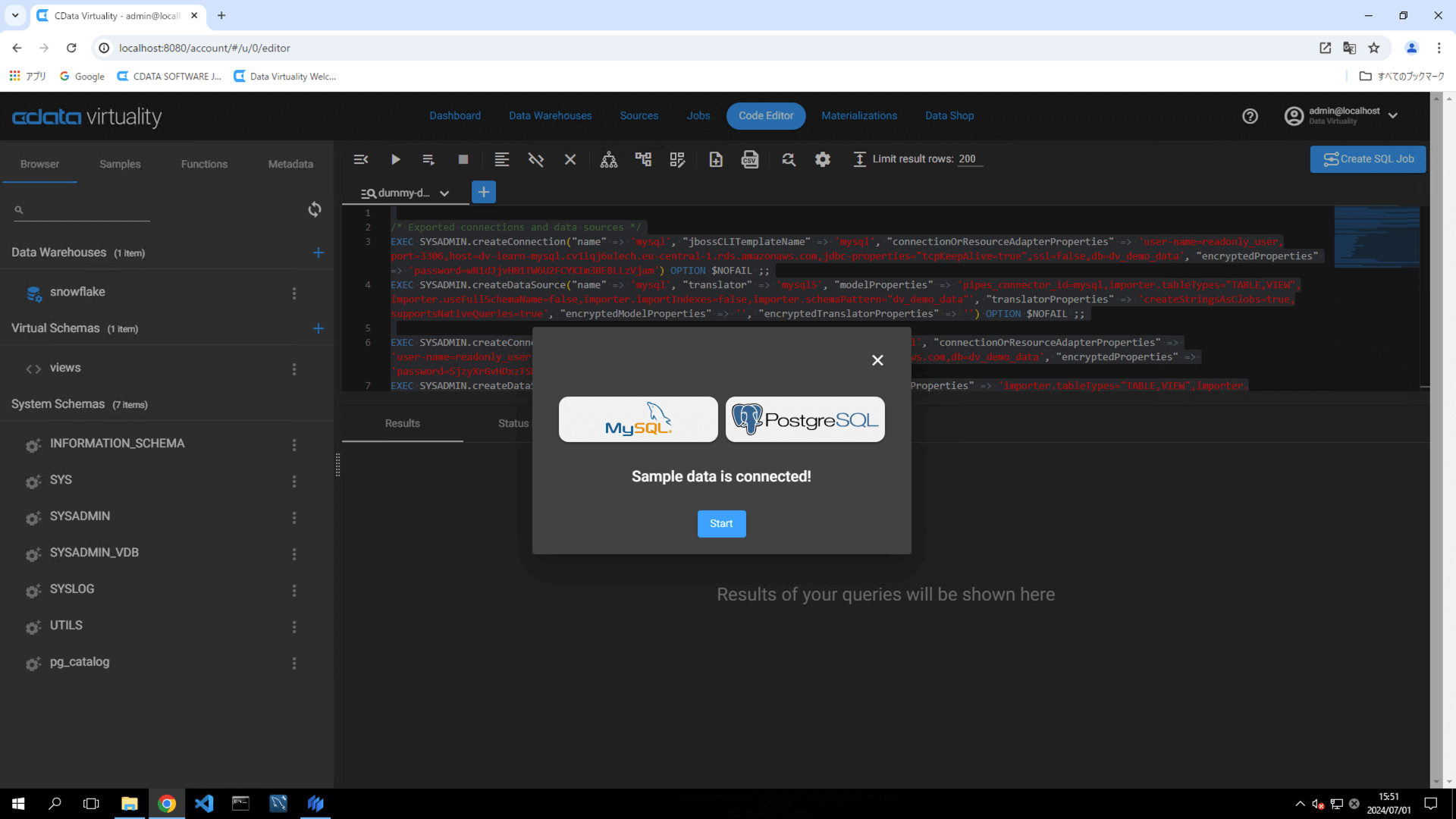Select the MySQL sample data option
The width and height of the screenshot is (1456, 819).
click(638, 419)
